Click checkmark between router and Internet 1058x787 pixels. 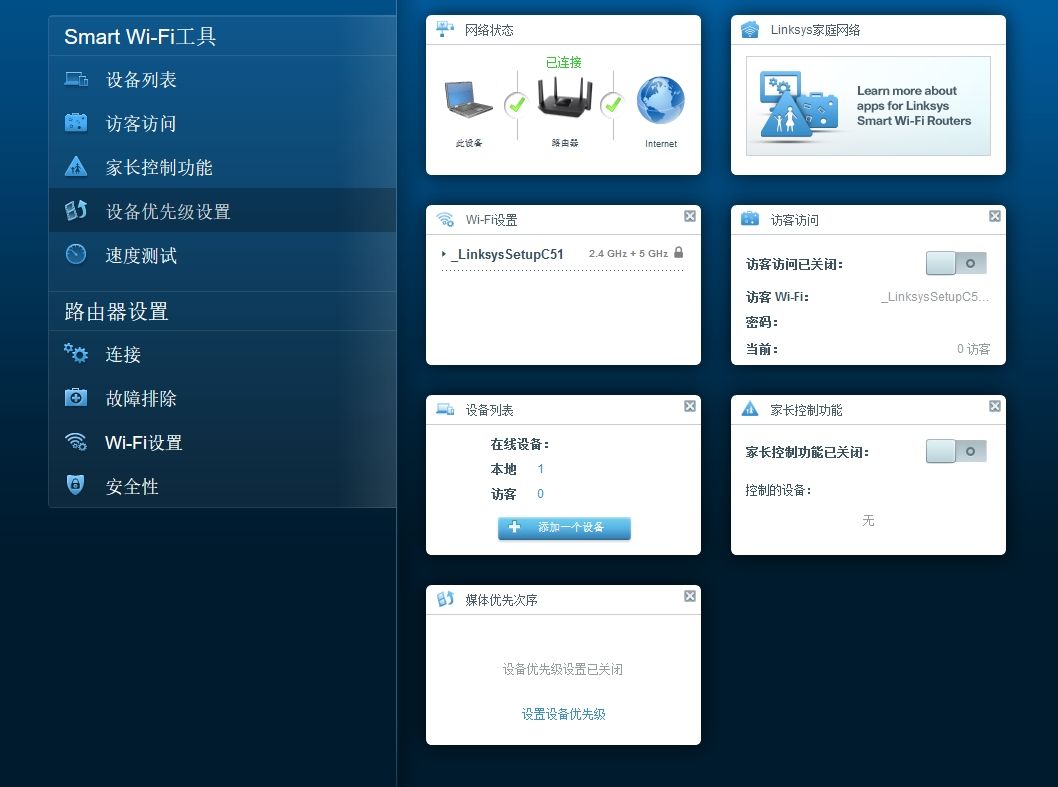coord(613,105)
